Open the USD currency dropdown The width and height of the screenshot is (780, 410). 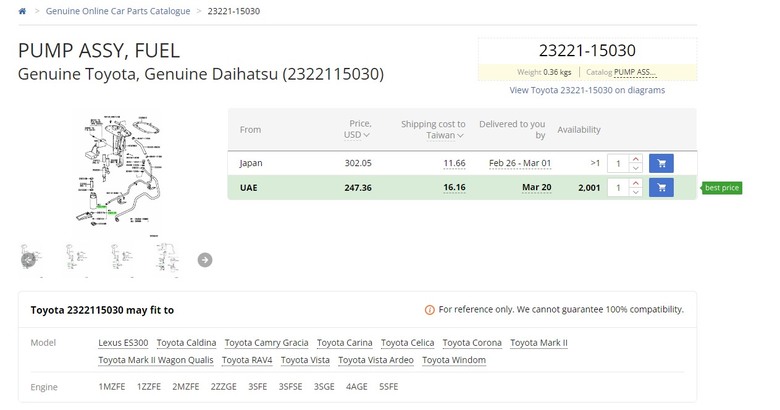coord(357,135)
